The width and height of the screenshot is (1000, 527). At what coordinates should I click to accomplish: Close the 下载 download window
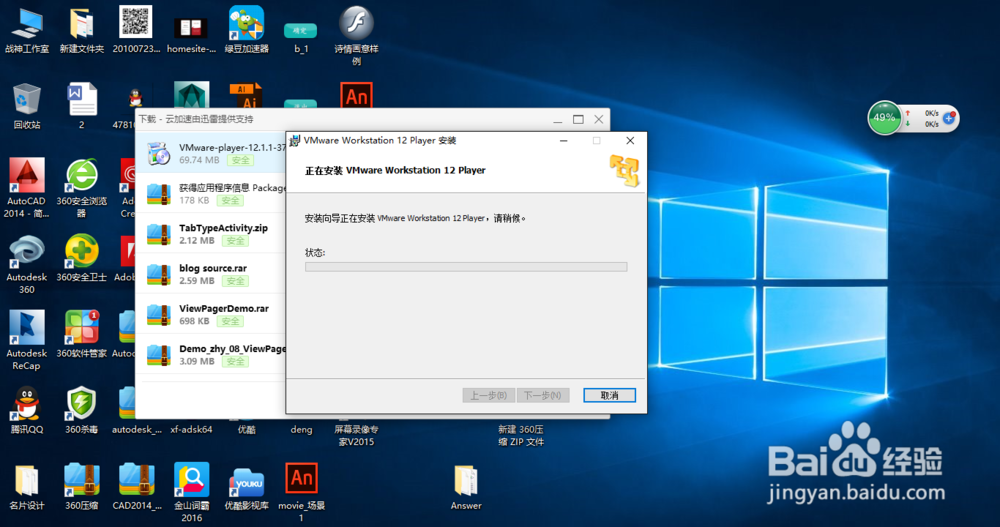coord(598,119)
